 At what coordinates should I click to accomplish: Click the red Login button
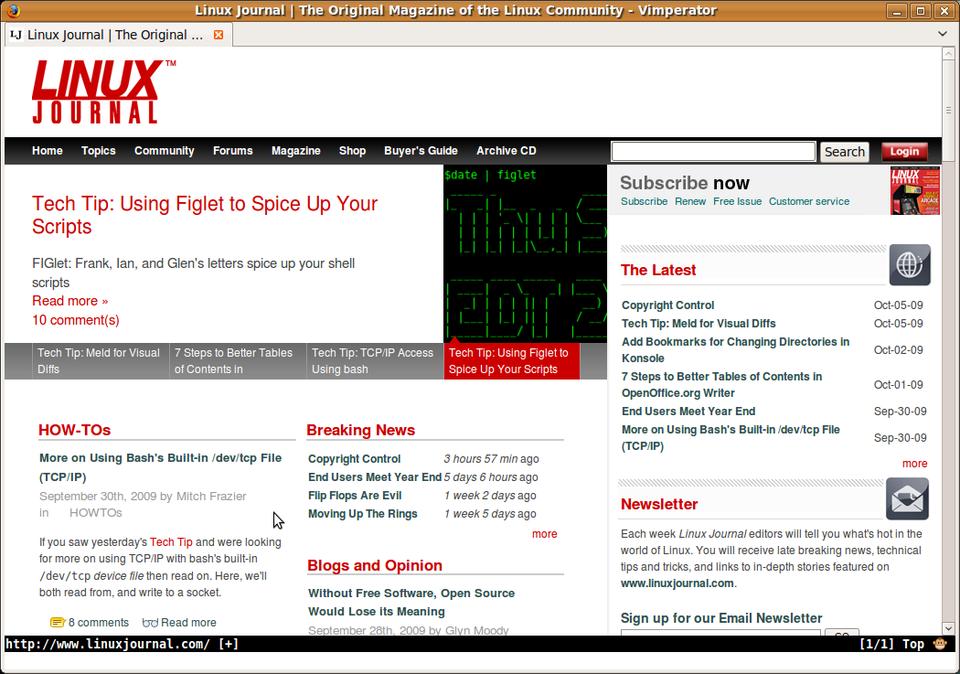coord(904,151)
